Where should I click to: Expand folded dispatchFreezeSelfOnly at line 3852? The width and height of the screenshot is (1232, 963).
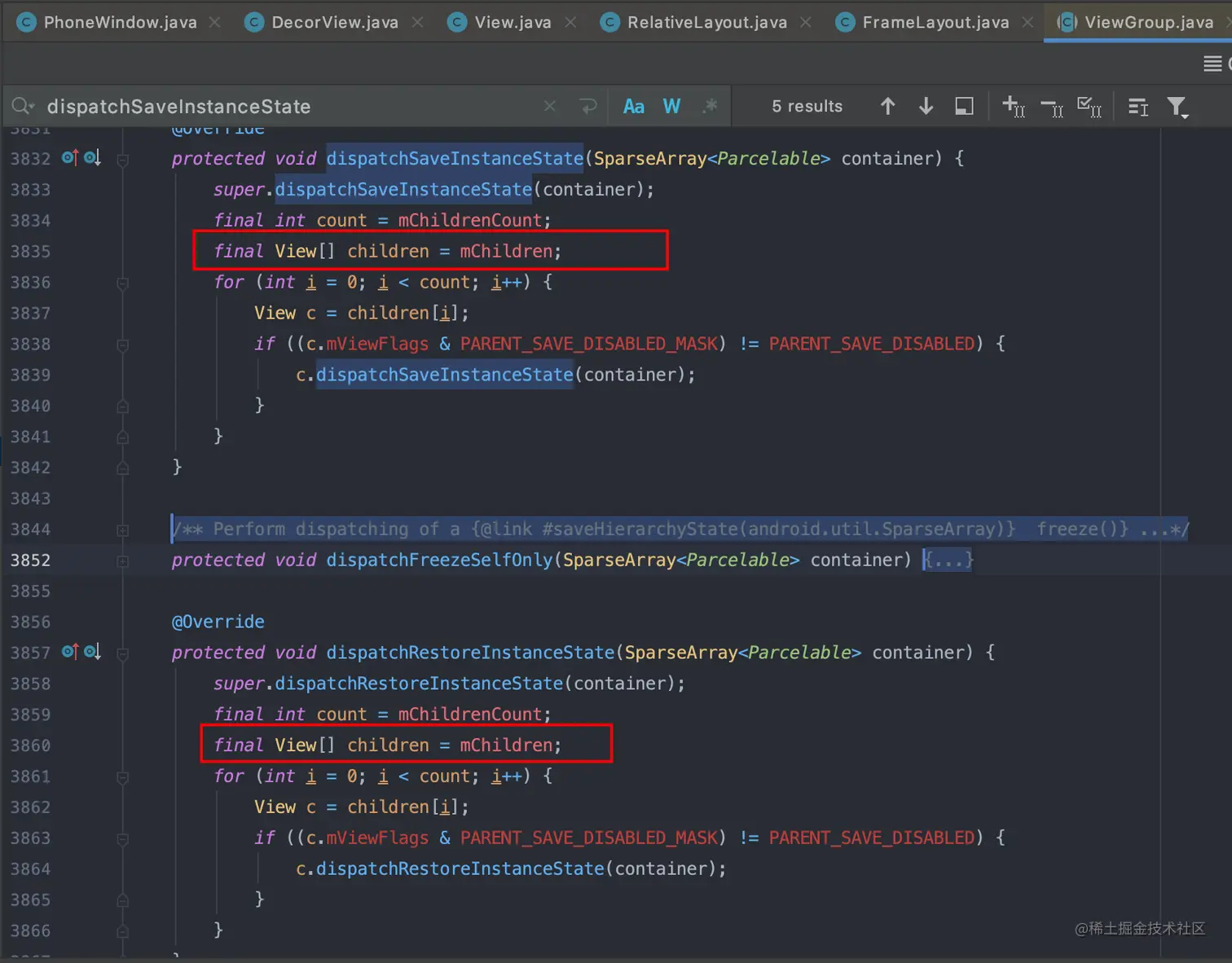point(122,561)
